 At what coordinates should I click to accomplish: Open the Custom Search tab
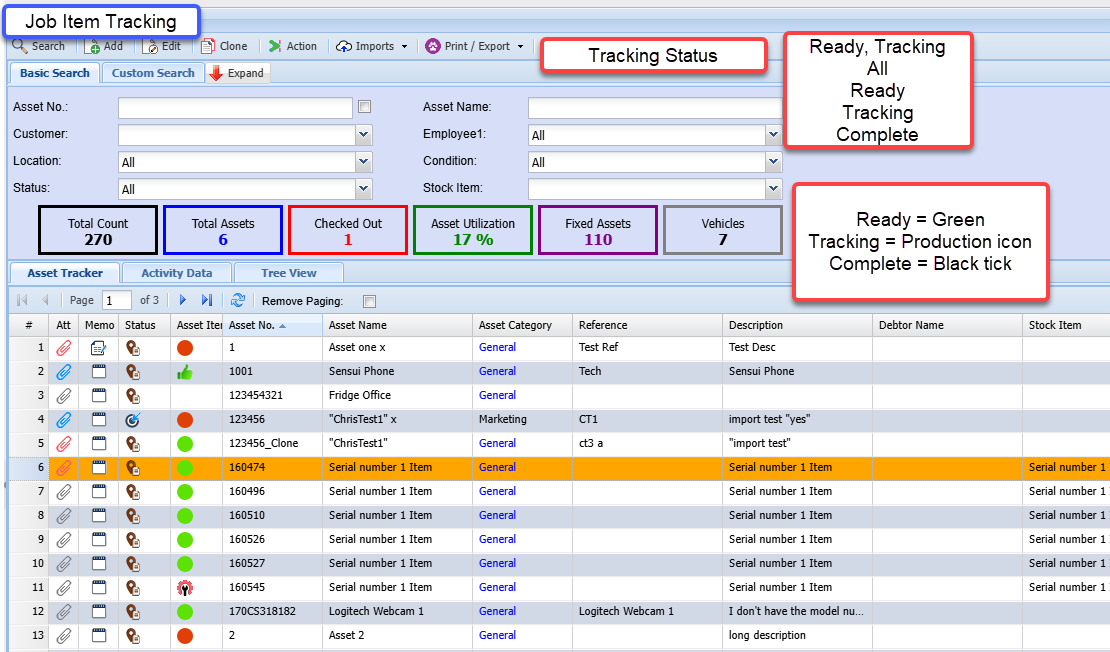(153, 73)
